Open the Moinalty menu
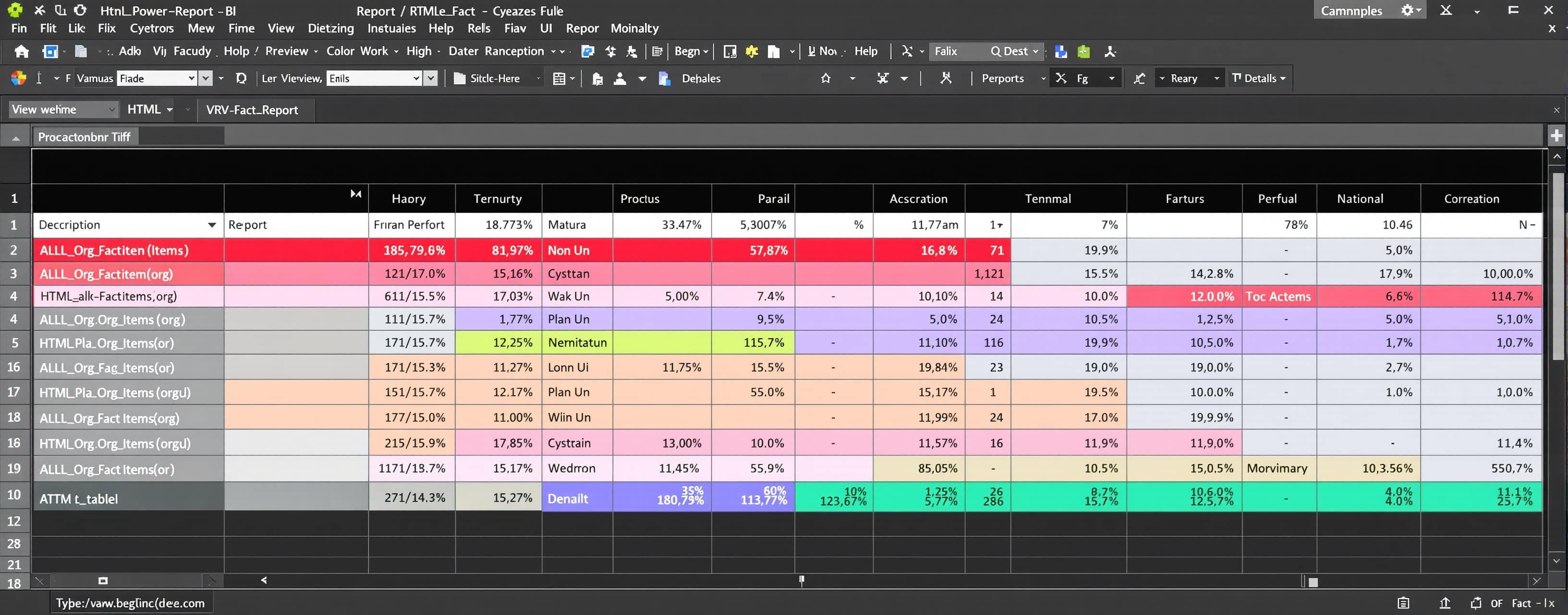The width and height of the screenshot is (1568, 615). pyautogui.click(x=634, y=28)
